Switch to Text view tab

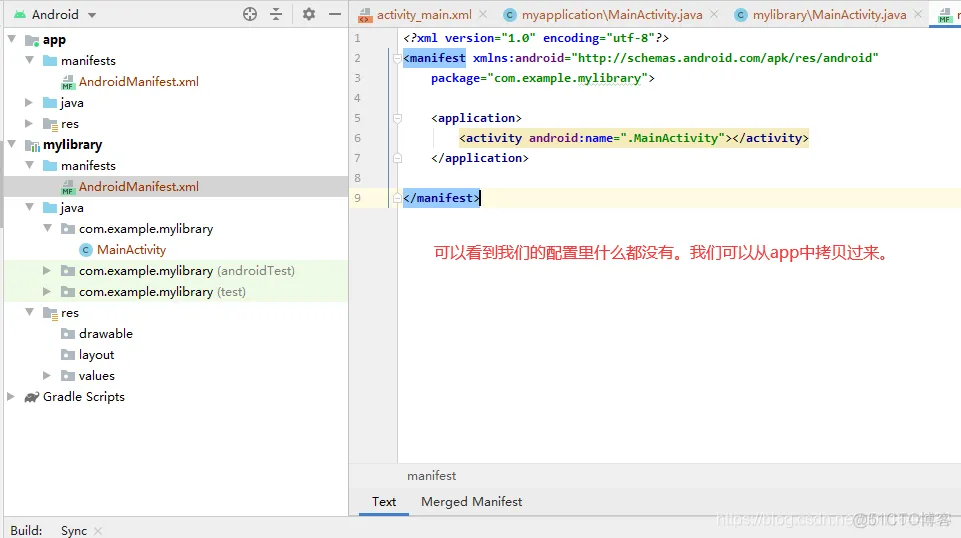(384, 502)
